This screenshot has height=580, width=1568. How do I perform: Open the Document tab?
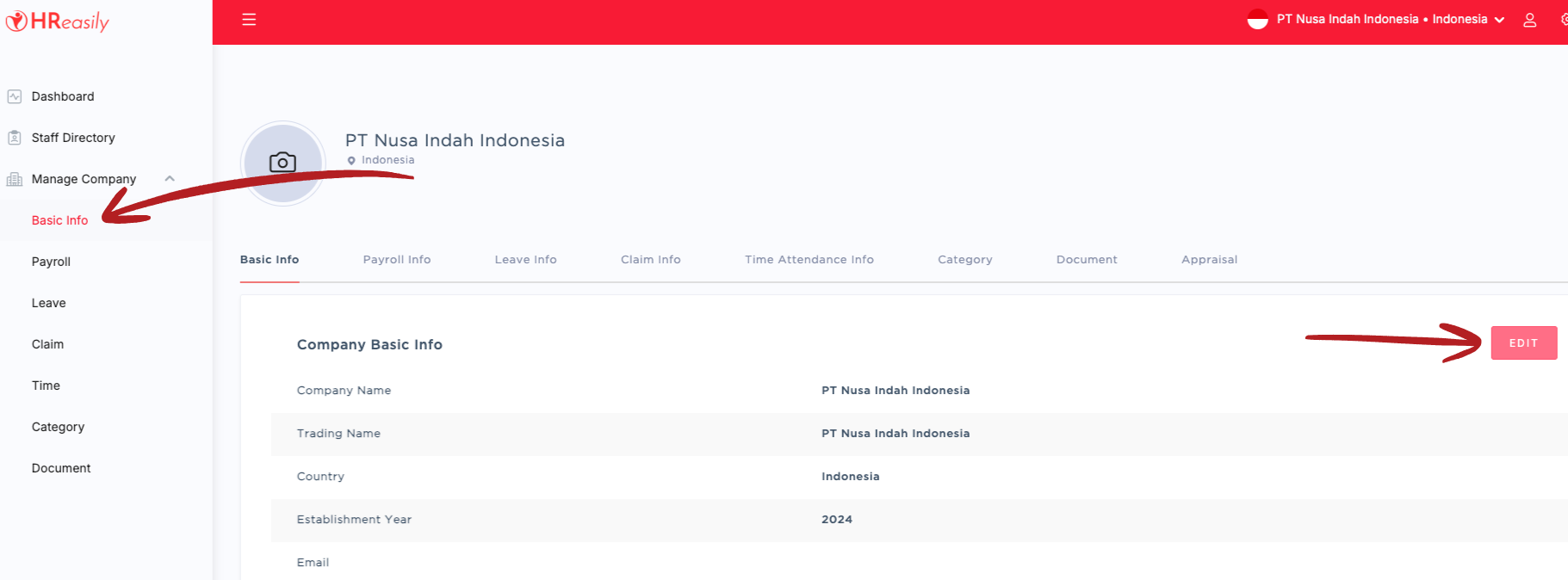pyautogui.click(x=1087, y=259)
